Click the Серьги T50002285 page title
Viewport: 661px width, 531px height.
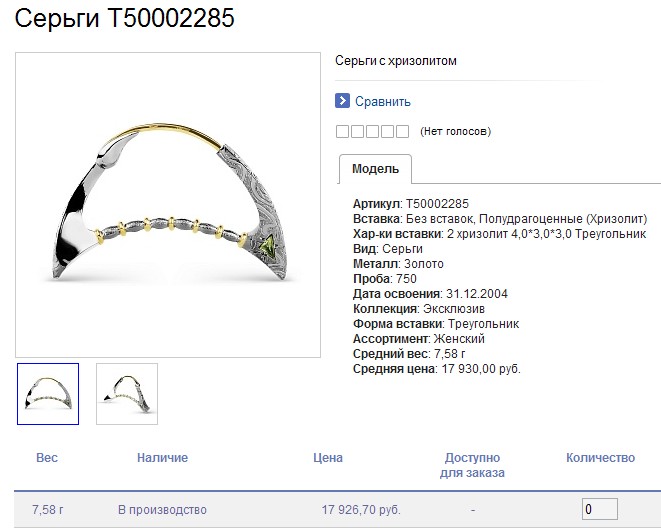[124, 18]
